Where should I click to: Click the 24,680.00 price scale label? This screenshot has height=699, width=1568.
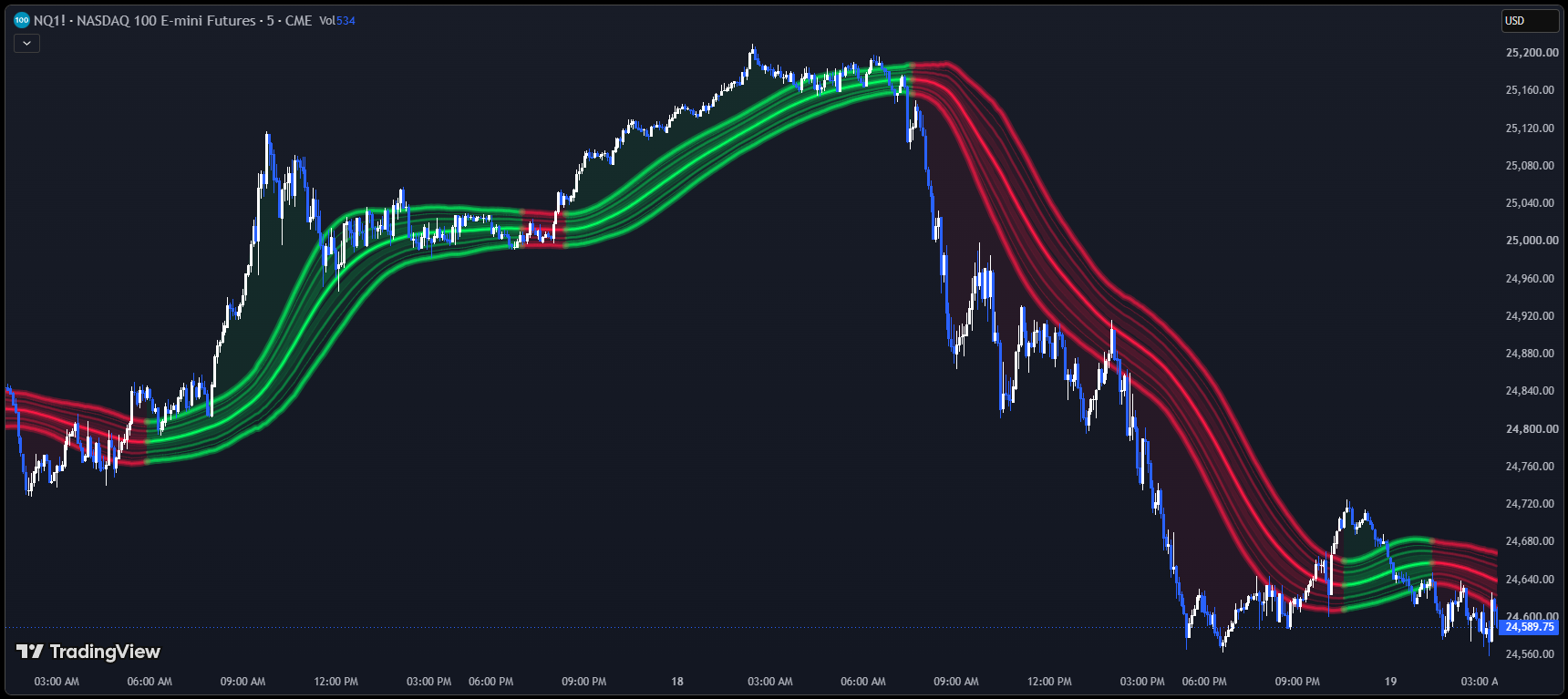(1532, 541)
